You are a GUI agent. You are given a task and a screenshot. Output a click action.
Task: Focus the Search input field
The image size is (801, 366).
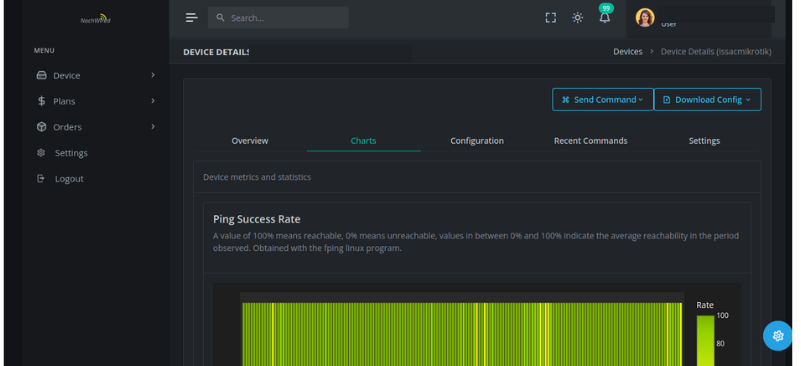click(278, 18)
